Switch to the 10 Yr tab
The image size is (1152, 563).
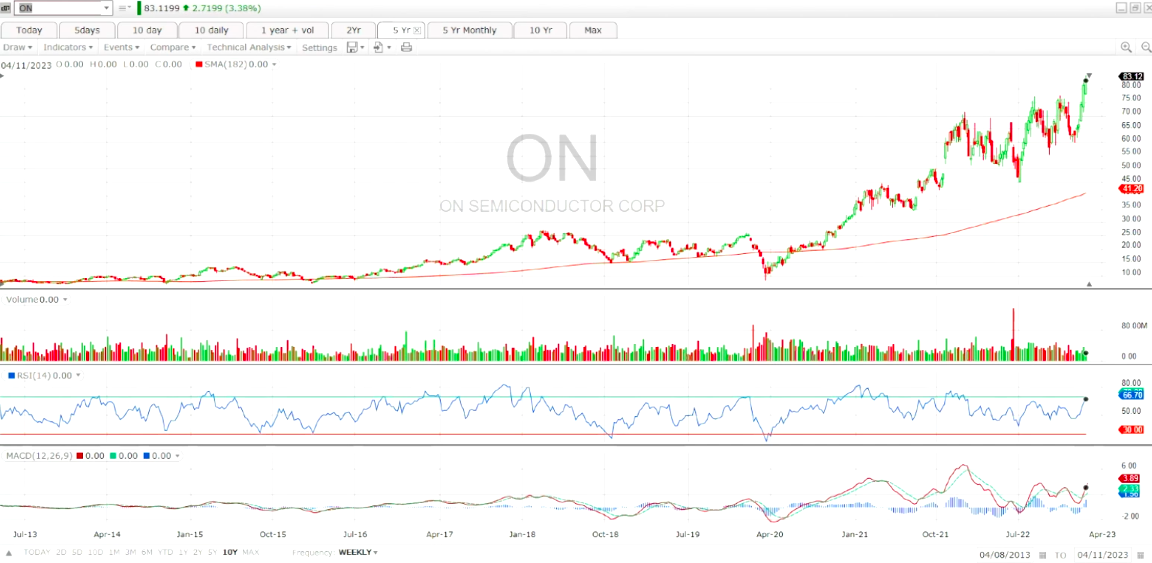tap(539, 30)
